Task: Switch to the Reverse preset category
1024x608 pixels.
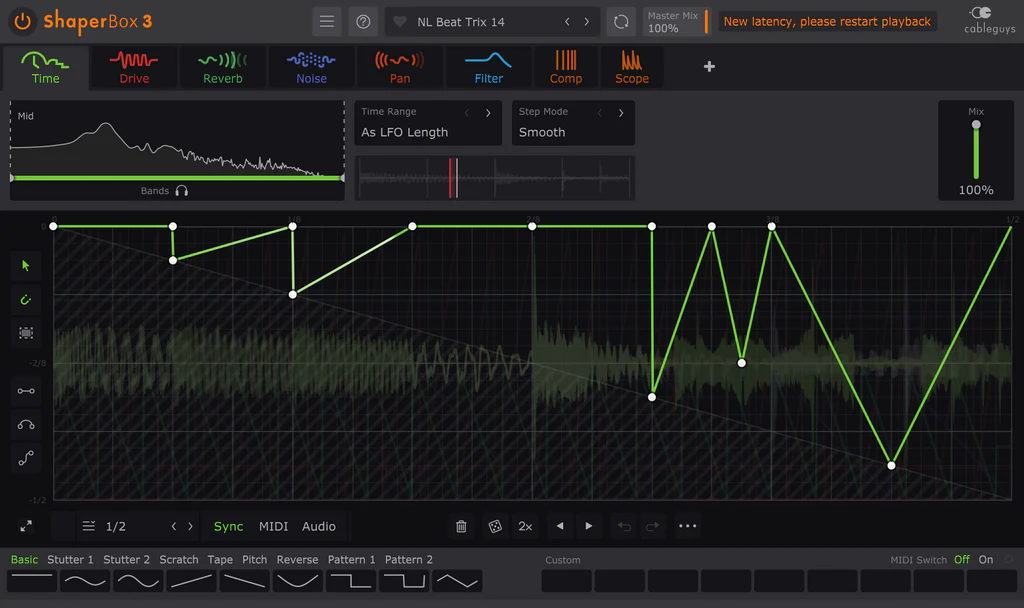Action: pos(297,560)
